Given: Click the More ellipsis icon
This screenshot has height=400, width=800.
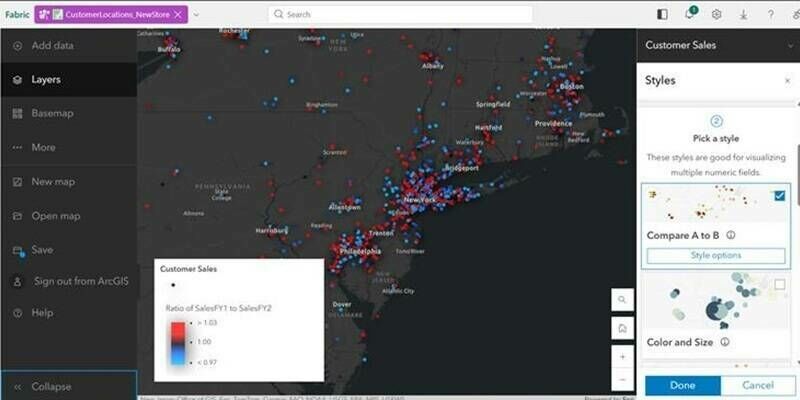Looking at the screenshot, I should point(17,147).
